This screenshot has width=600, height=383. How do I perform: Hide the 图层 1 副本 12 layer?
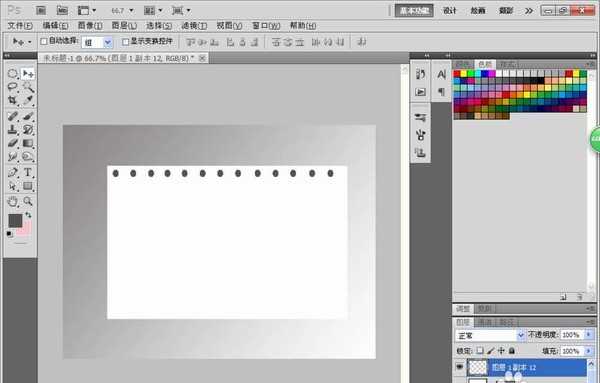[460, 367]
